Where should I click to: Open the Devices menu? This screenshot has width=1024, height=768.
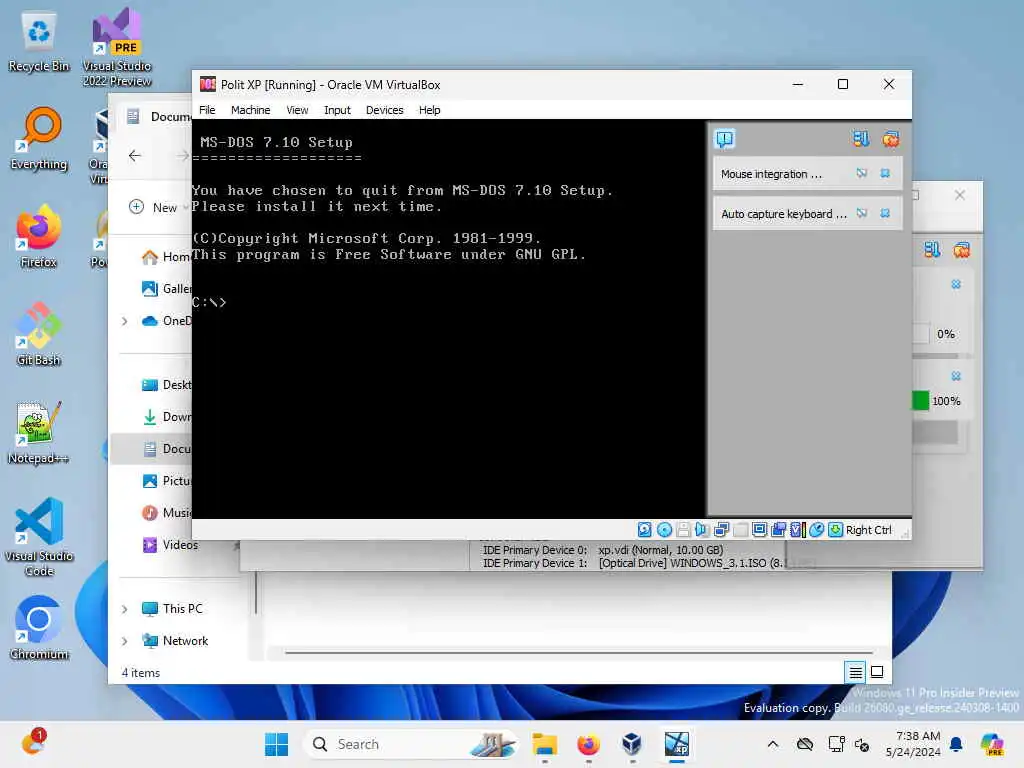pyautogui.click(x=384, y=110)
